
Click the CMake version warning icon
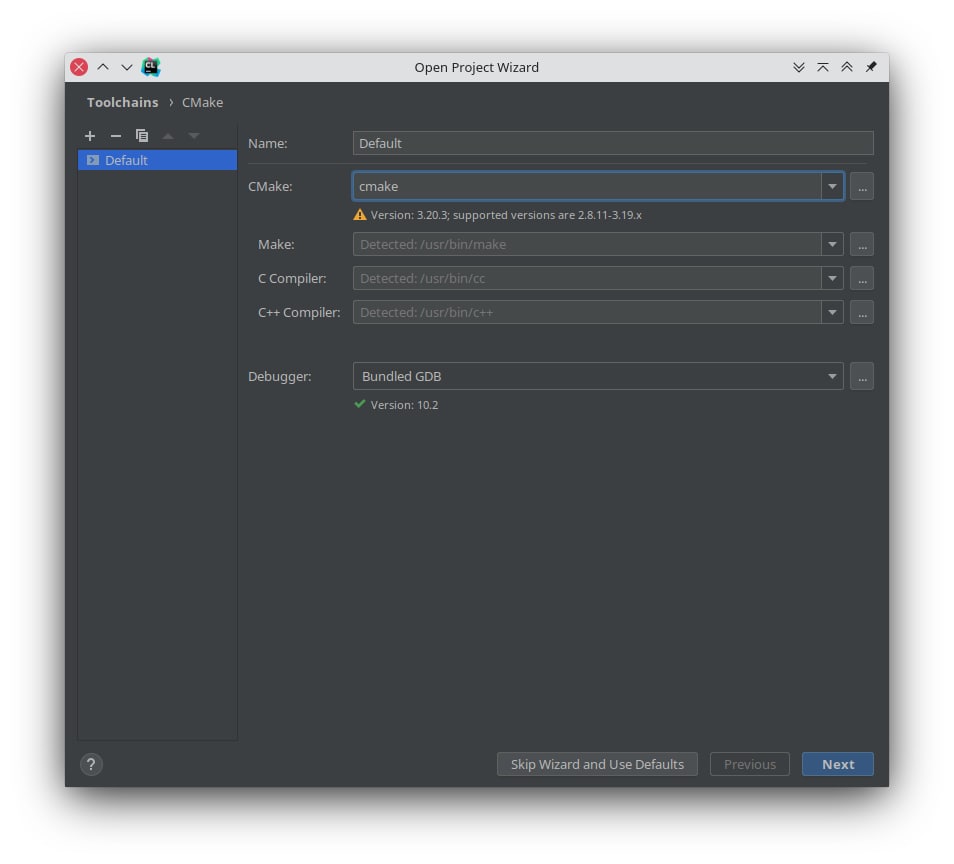point(360,215)
